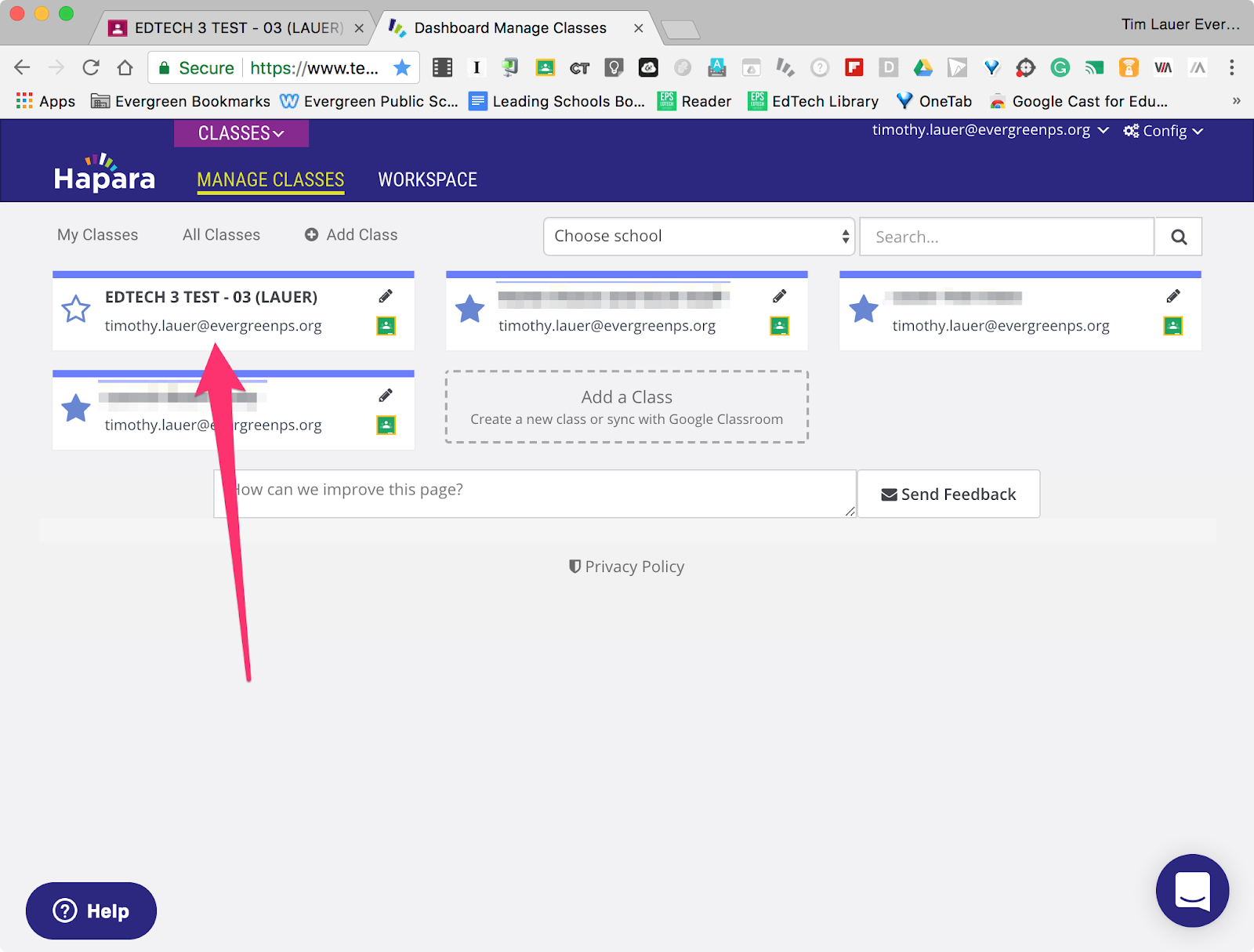
Task: Click the pencil icon on the second row class card
Action: [x=386, y=396]
